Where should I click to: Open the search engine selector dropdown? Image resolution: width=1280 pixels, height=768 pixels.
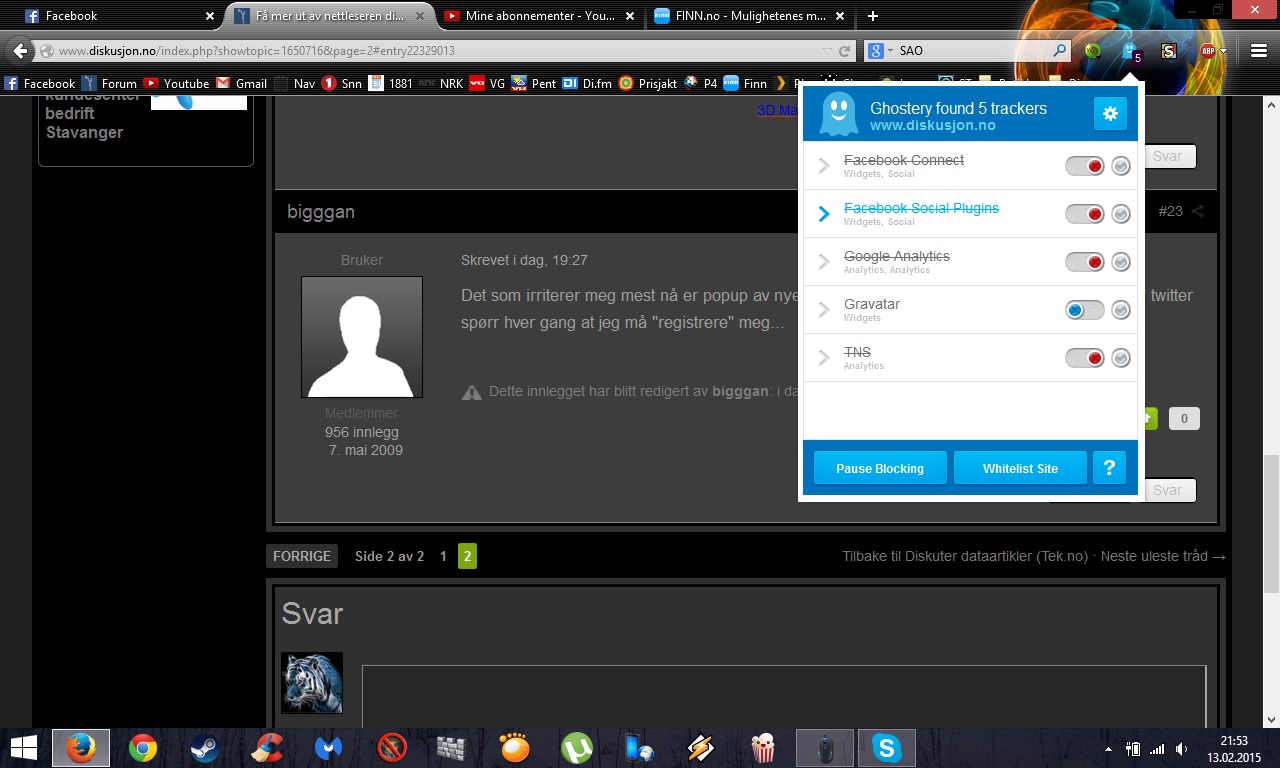pyautogui.click(x=879, y=51)
